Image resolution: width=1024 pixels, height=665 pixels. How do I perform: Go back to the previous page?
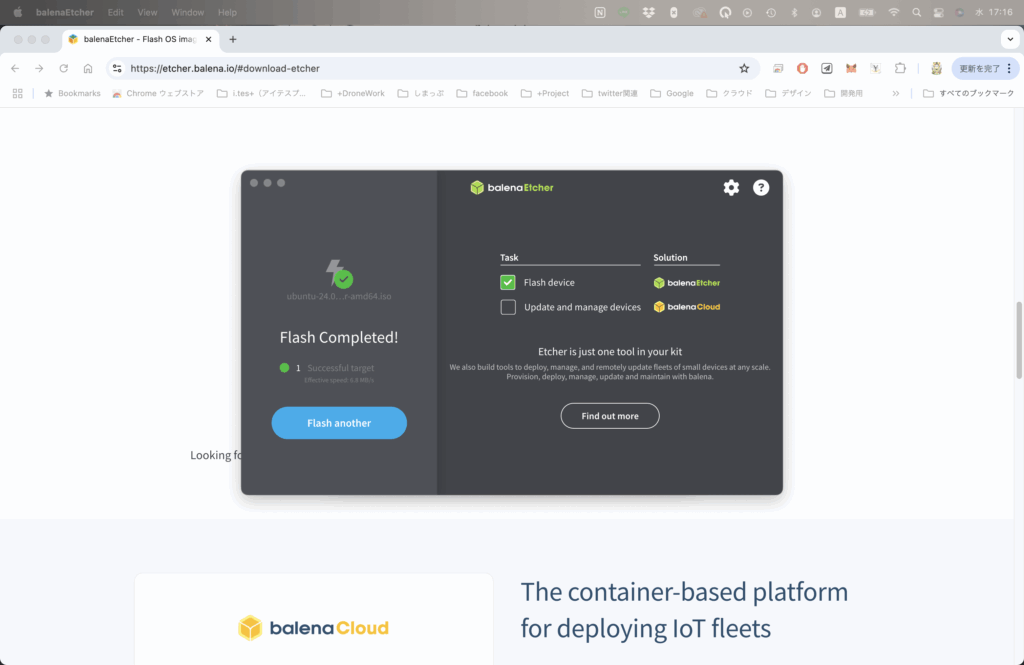click(x=15, y=68)
